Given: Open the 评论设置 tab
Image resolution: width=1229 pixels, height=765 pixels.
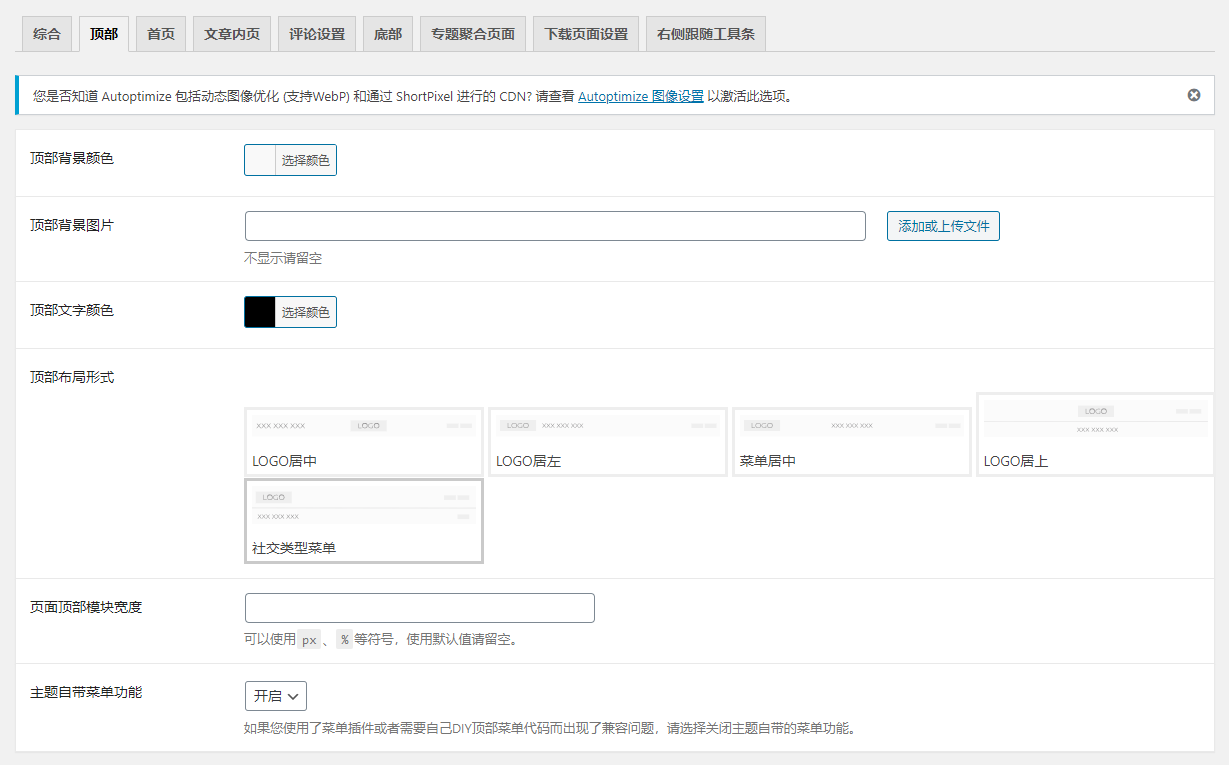Looking at the screenshot, I should [317, 34].
